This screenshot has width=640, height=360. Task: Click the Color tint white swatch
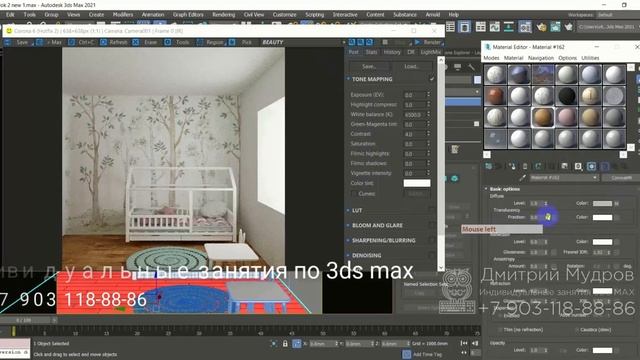coord(417,183)
